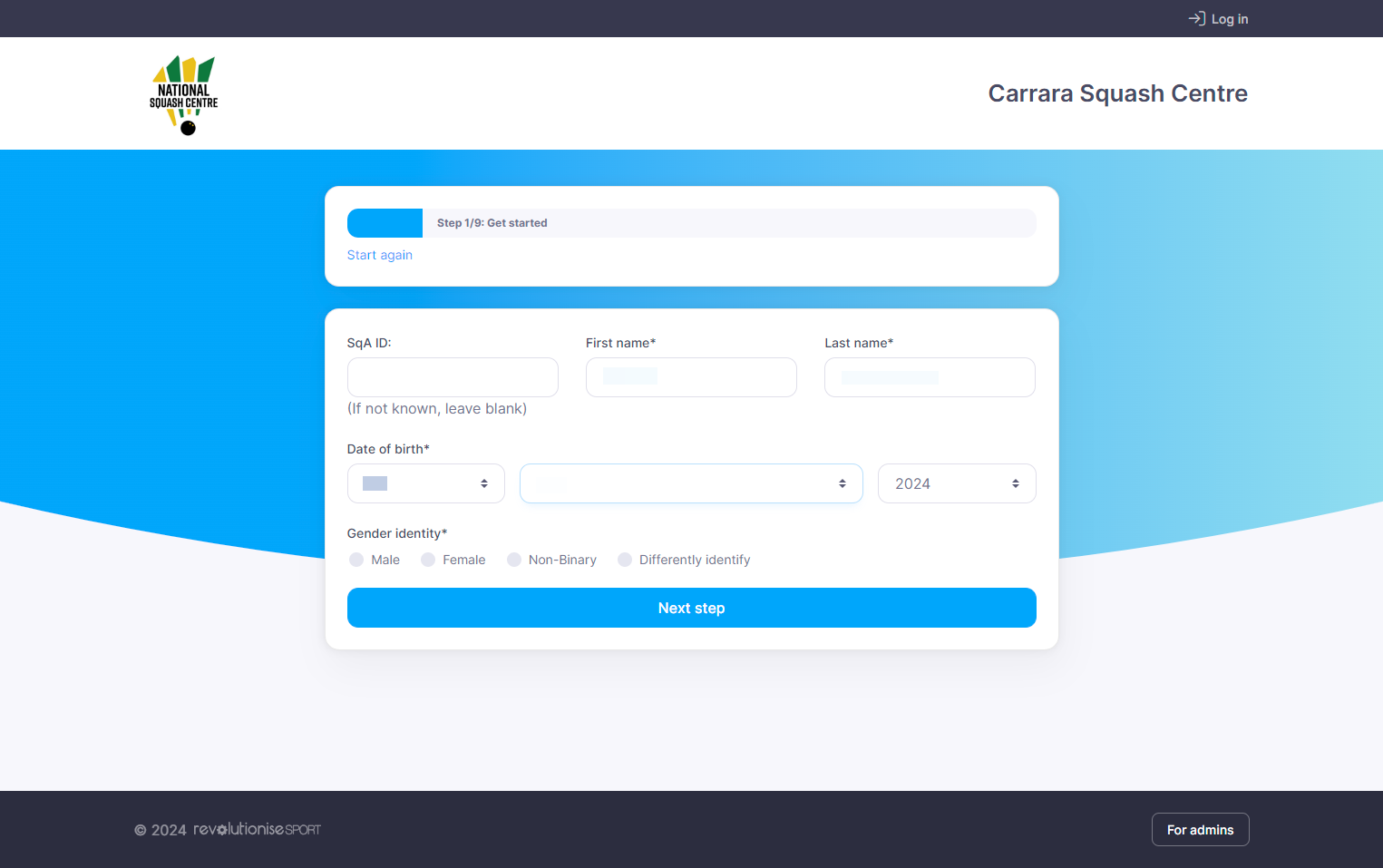Click the For admins button
Viewport: 1383px width, 868px height.
pos(1200,829)
